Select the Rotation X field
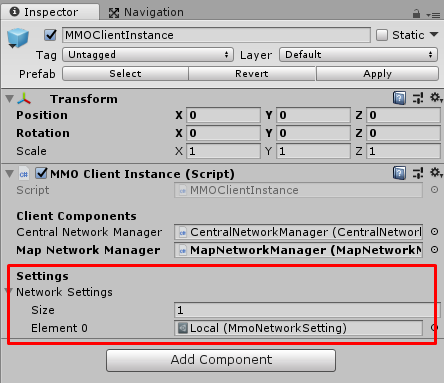This screenshot has height=383, width=444. 223,133
